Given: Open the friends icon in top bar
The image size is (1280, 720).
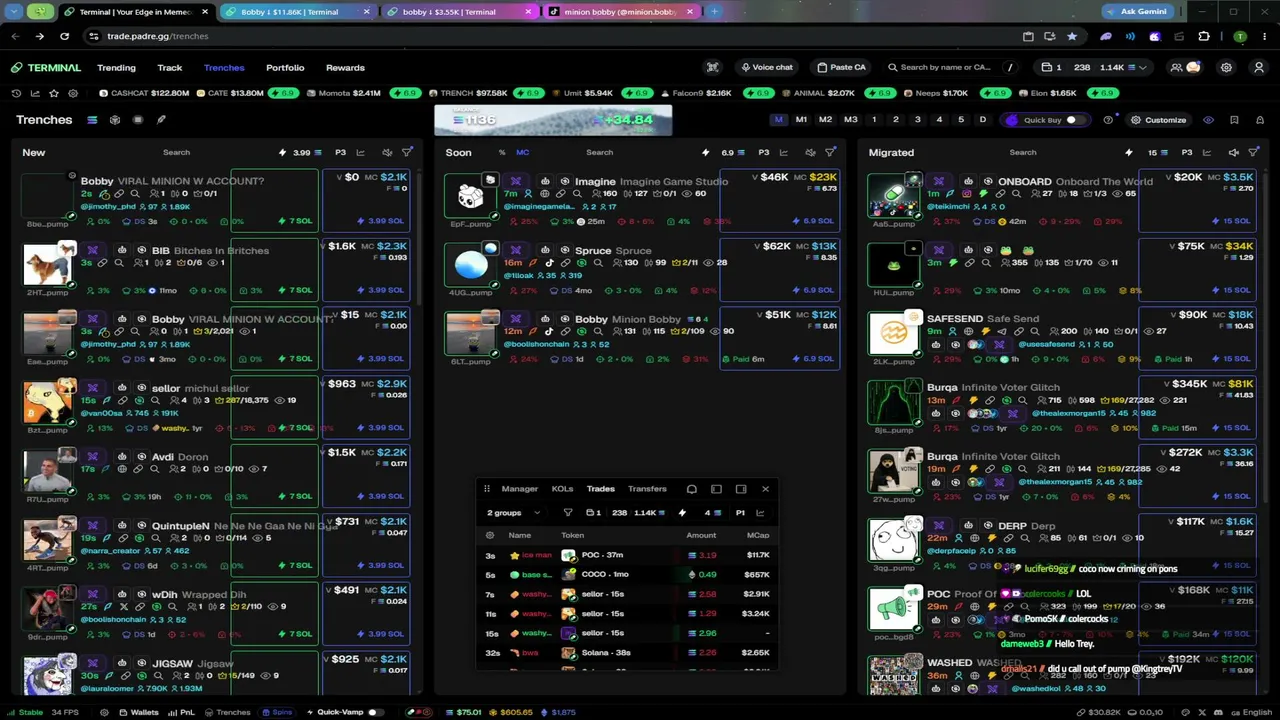Looking at the screenshot, I should tap(1178, 68).
